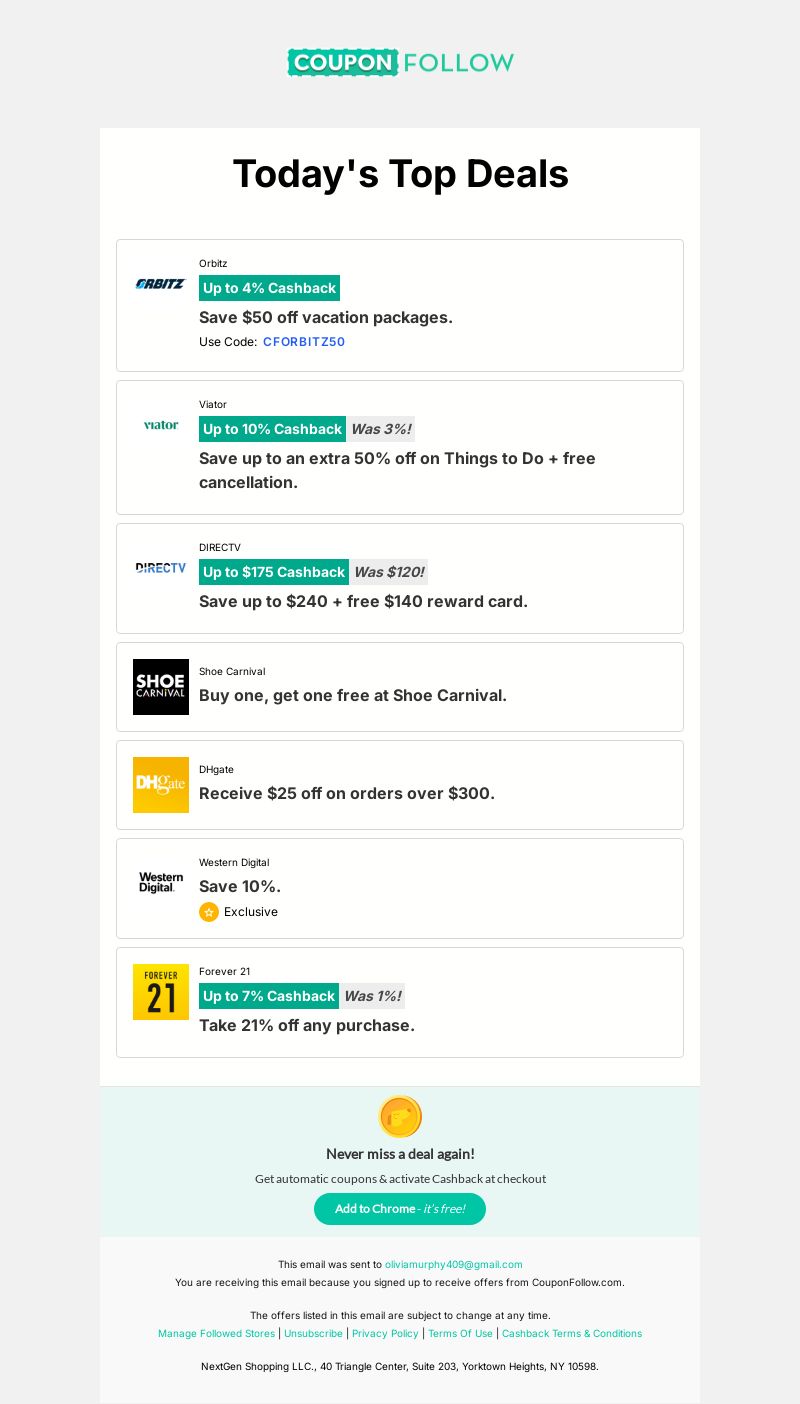
Task: Click the gold coin icon above banner
Action: click(400, 1117)
